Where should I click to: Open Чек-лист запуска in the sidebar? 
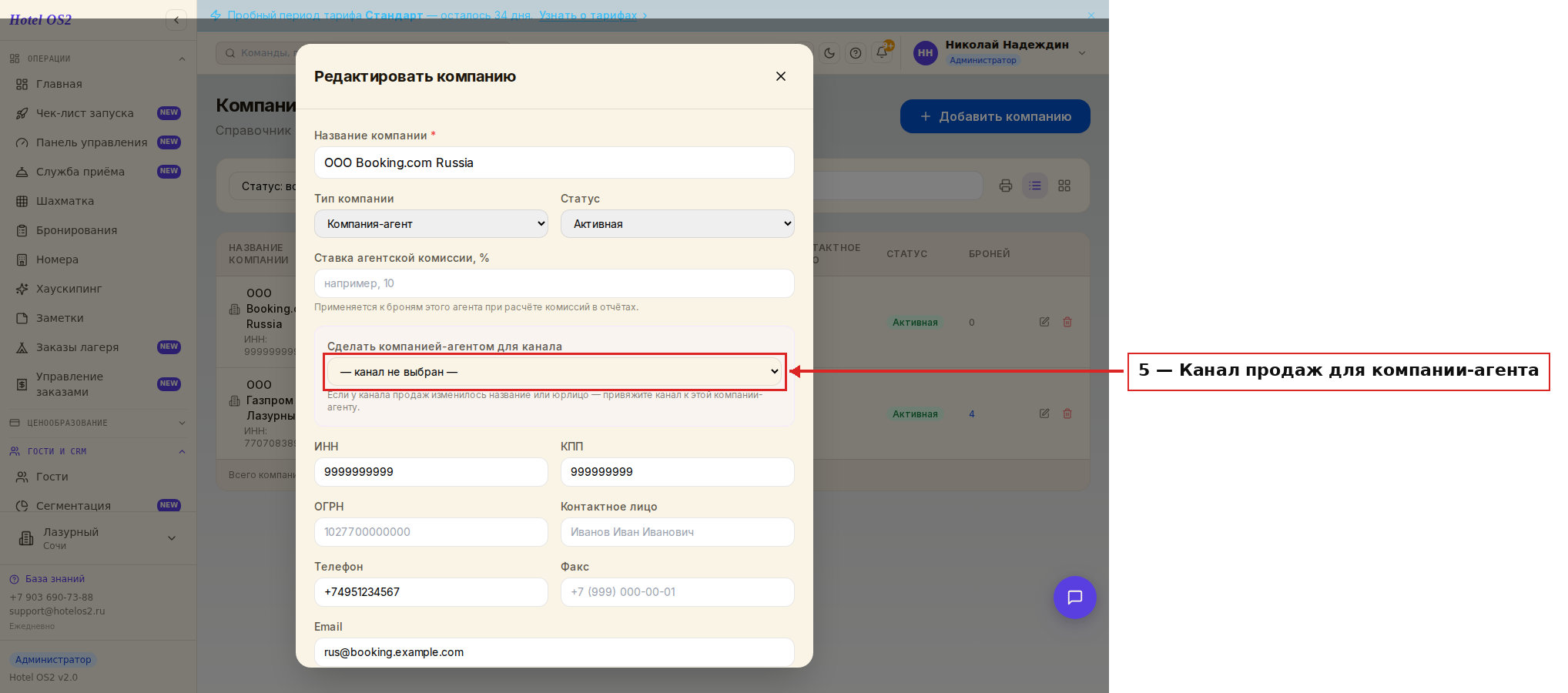pos(98,113)
